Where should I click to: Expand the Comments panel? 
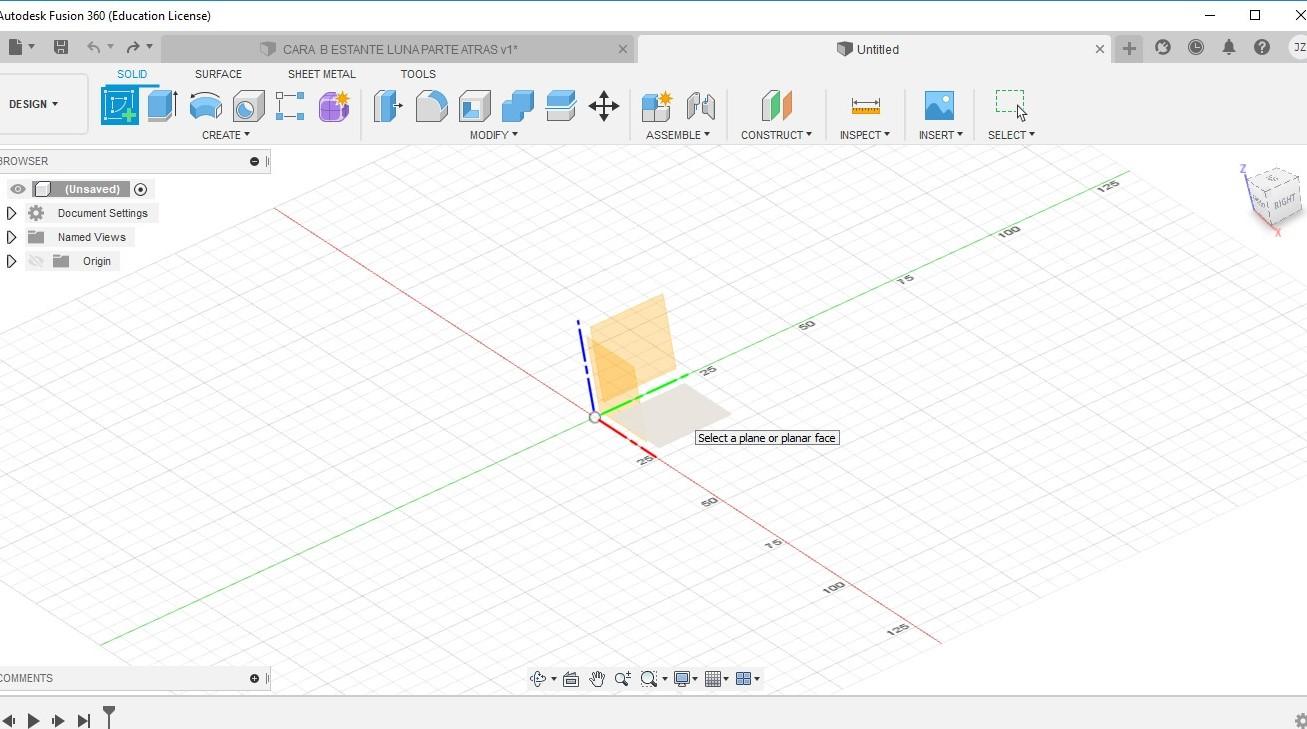pyautogui.click(x=254, y=678)
